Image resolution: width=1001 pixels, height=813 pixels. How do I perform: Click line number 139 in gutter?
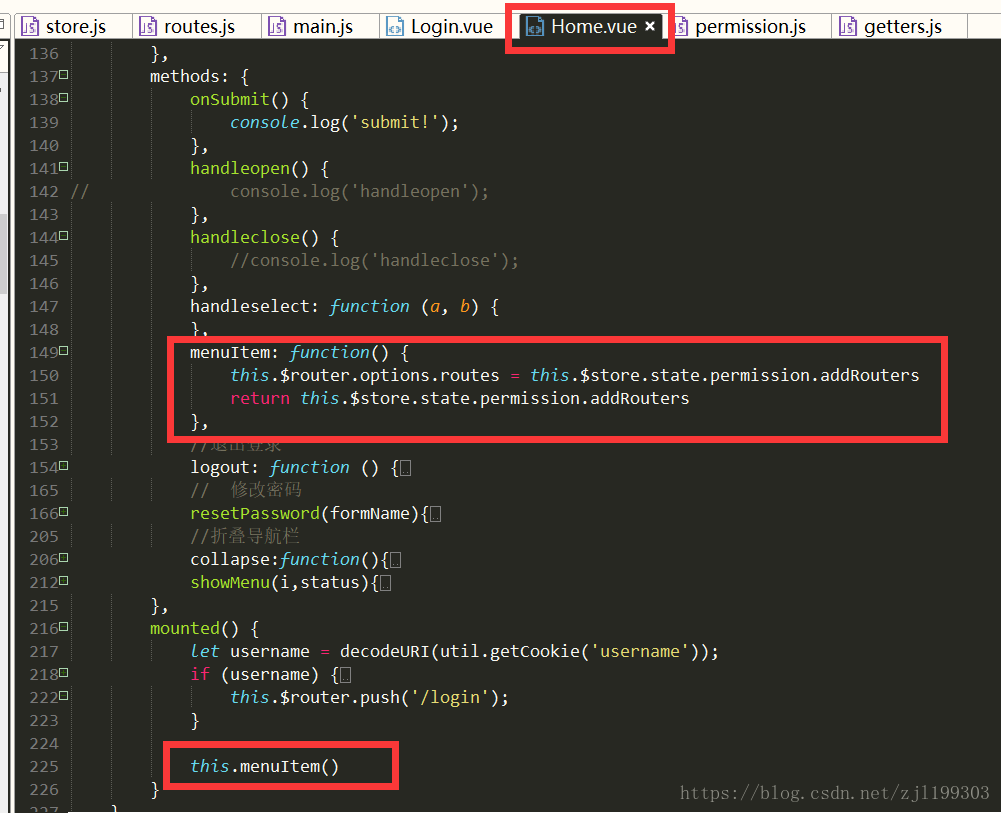[x=44, y=123]
